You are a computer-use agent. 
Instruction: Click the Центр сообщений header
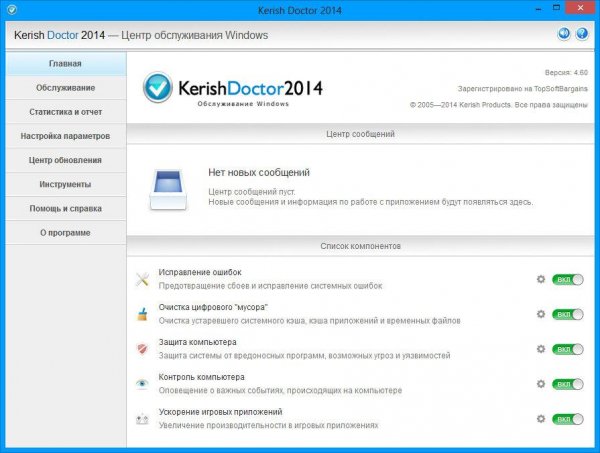[360, 134]
